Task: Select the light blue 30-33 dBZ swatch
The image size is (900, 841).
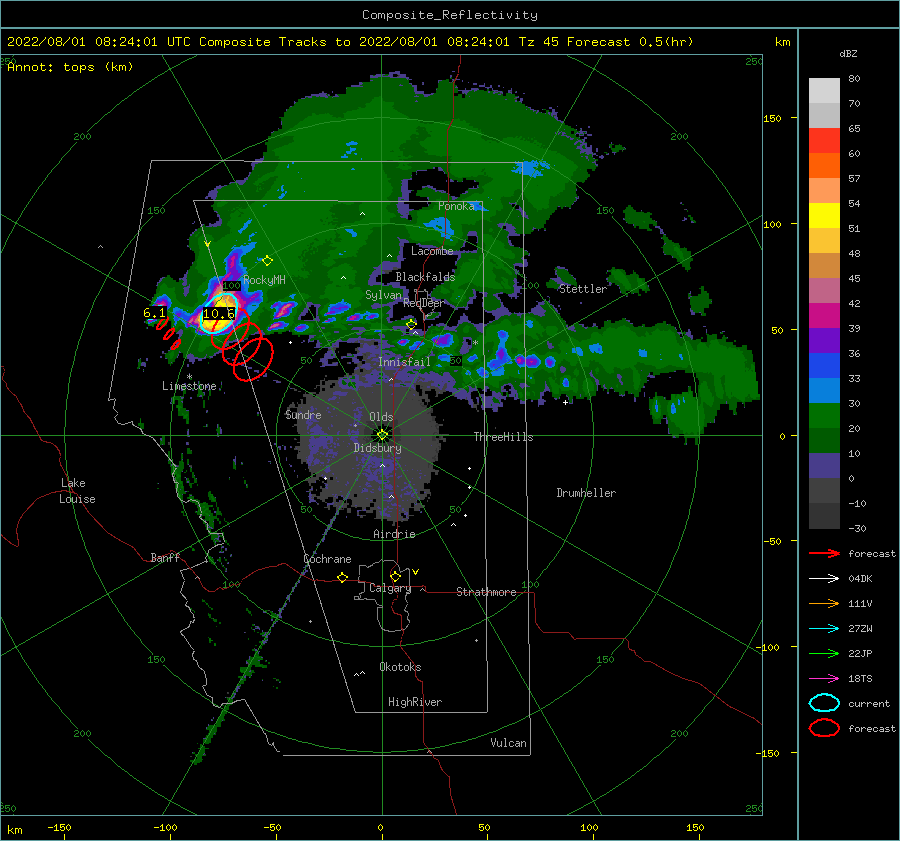Action: point(824,390)
